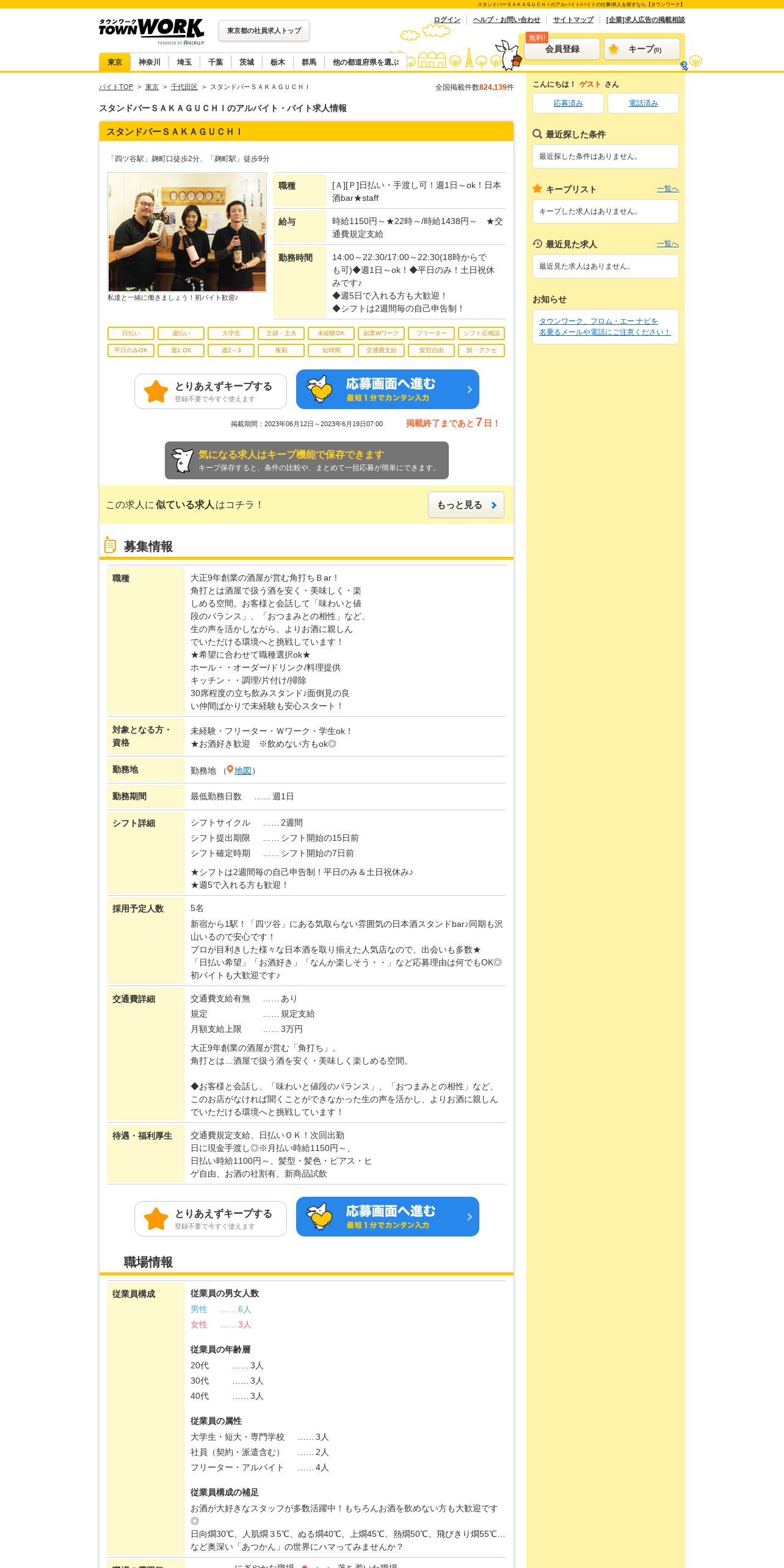
Task: Click the 電話済み sidebar button
Action: [643, 103]
